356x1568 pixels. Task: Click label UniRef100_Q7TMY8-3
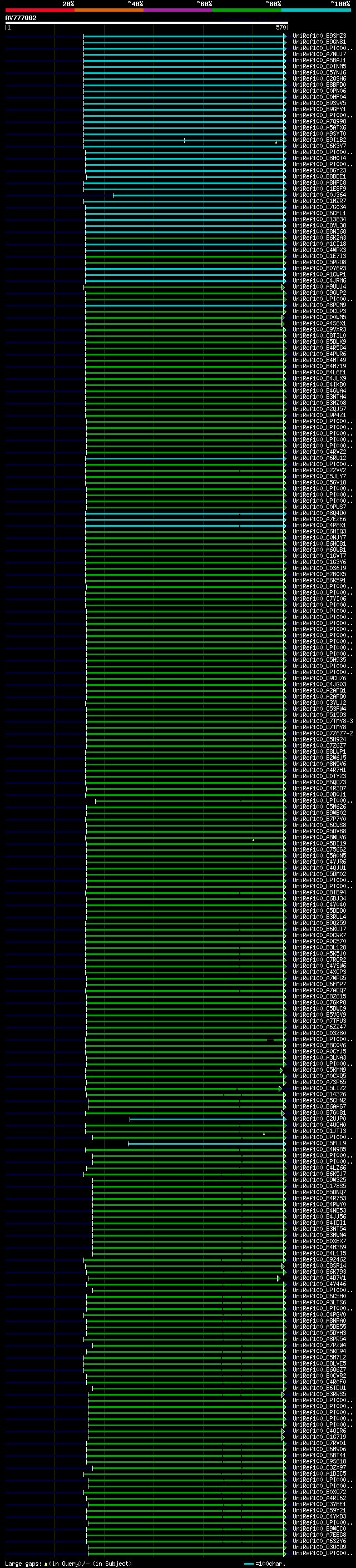pos(323,721)
